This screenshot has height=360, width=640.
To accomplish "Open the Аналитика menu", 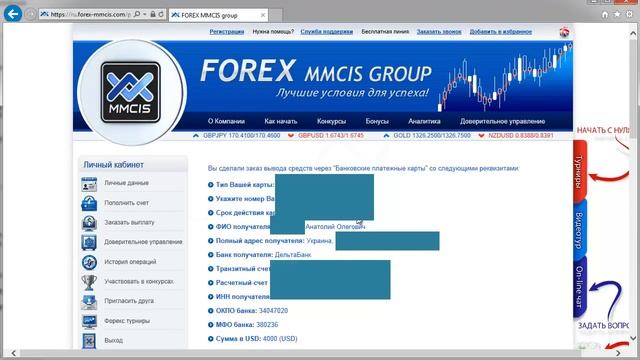I will coord(424,121).
